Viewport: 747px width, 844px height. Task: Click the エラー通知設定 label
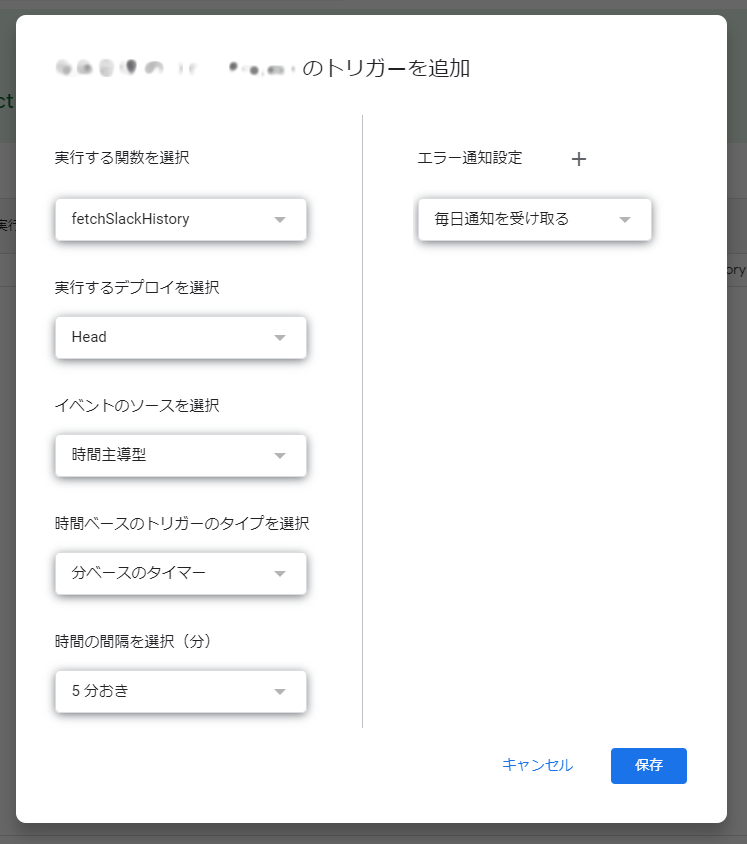tap(470, 158)
